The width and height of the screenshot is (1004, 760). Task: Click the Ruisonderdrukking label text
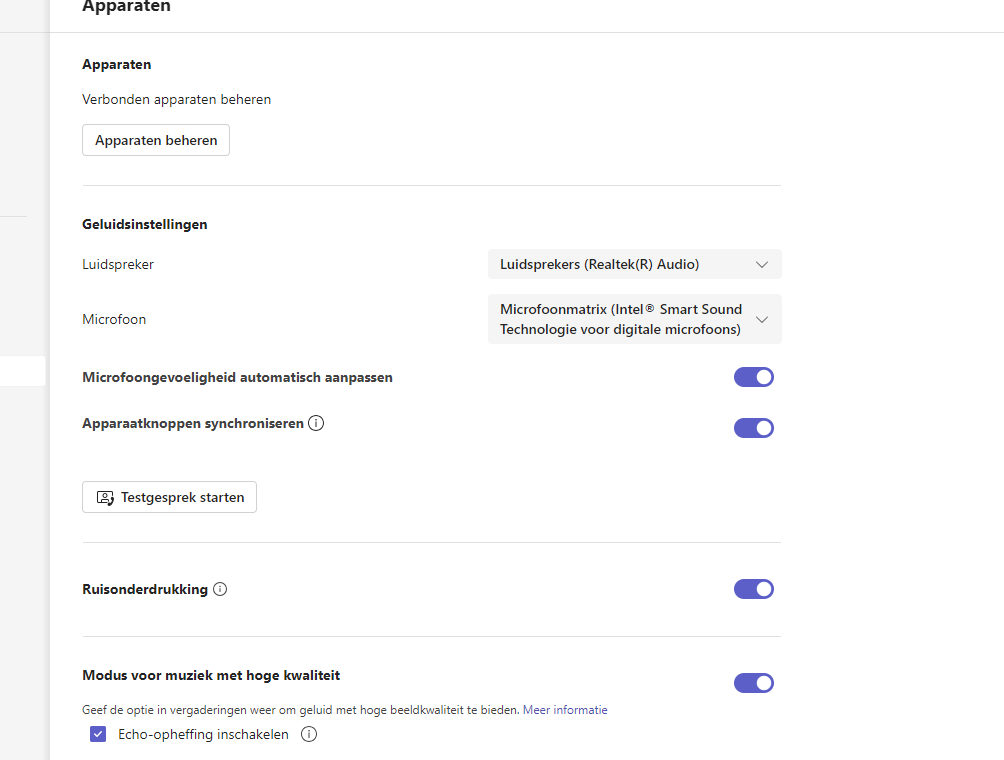tap(145, 589)
